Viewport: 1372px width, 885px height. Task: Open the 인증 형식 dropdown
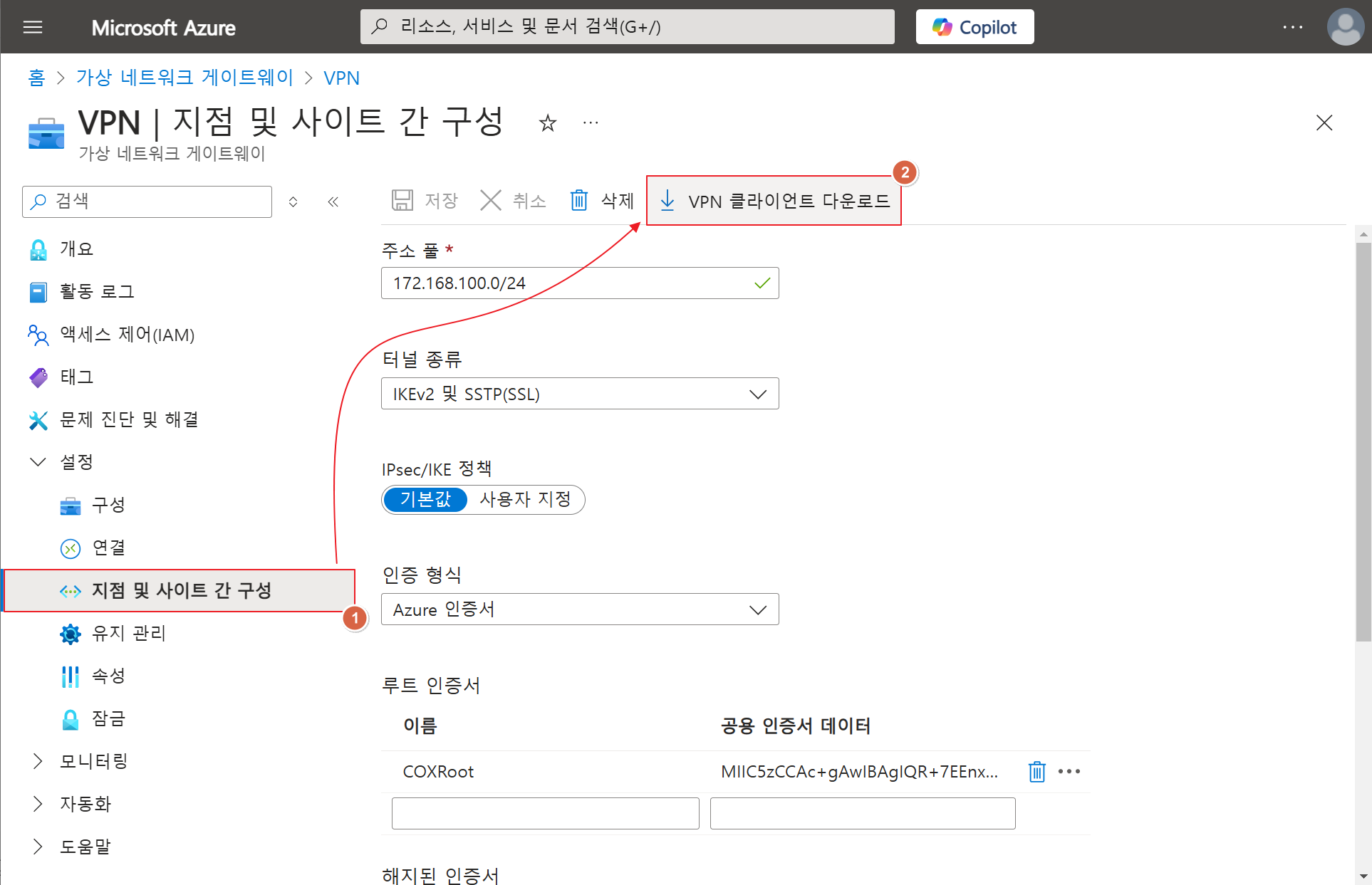pyautogui.click(x=580, y=609)
